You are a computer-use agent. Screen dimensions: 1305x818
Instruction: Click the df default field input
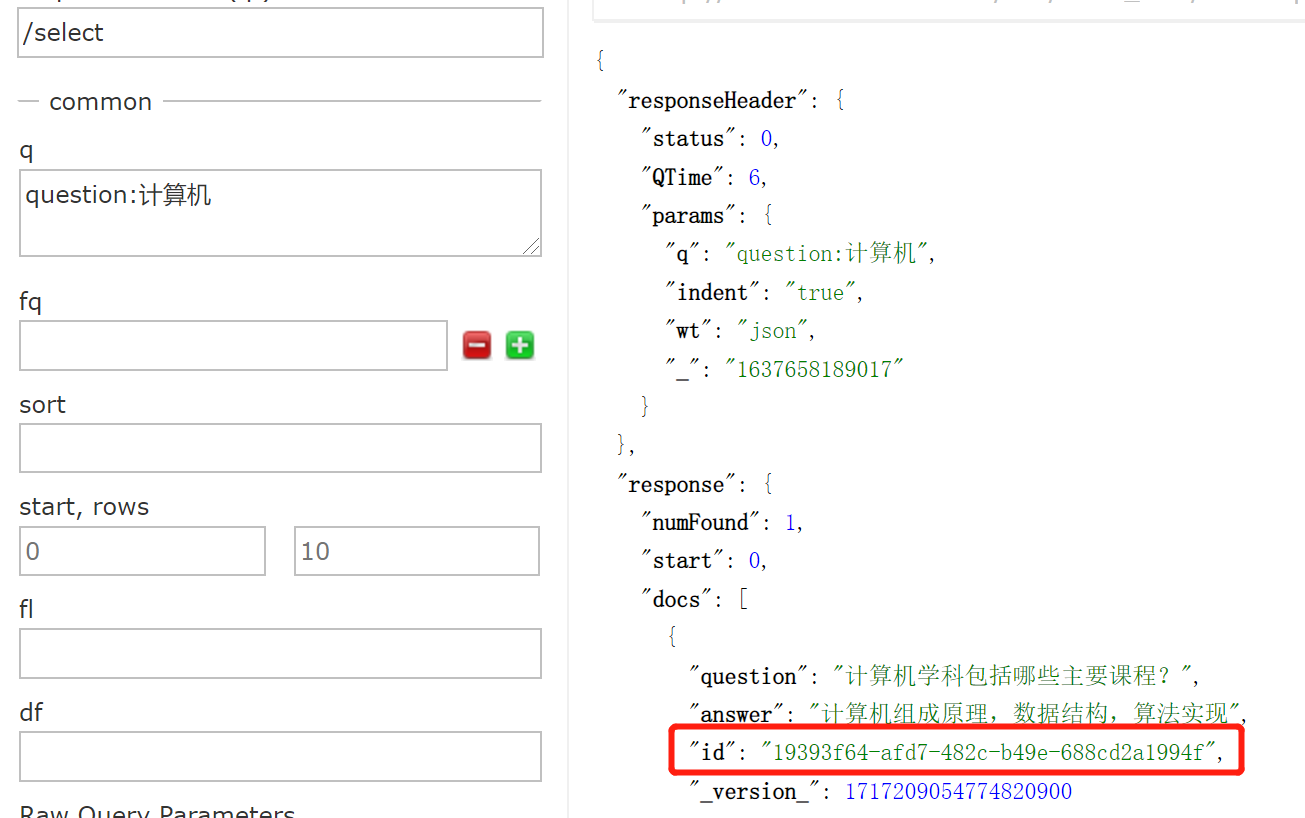click(x=280, y=756)
